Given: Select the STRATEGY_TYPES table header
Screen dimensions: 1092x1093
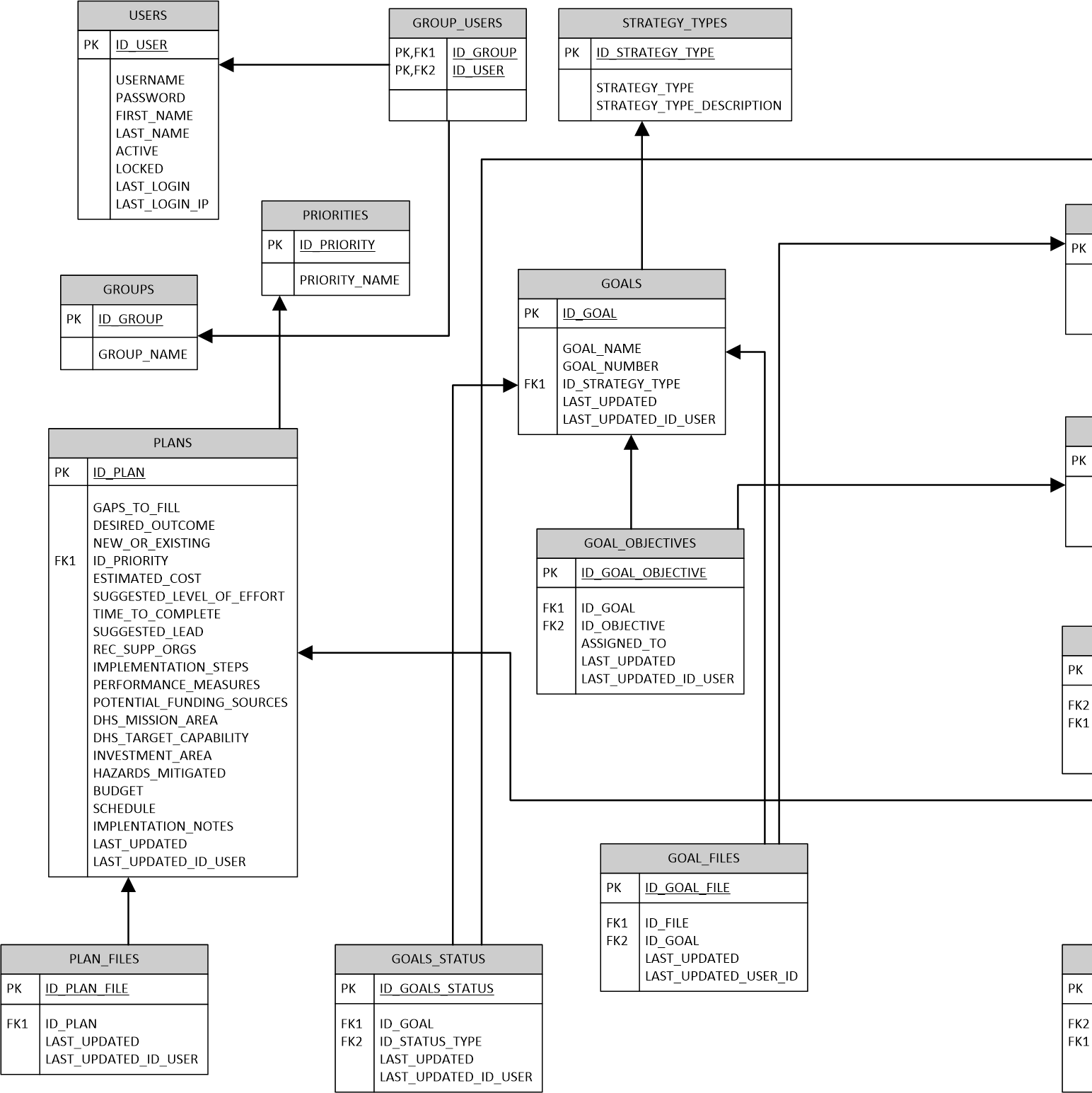Looking at the screenshot, I should 675,23.
